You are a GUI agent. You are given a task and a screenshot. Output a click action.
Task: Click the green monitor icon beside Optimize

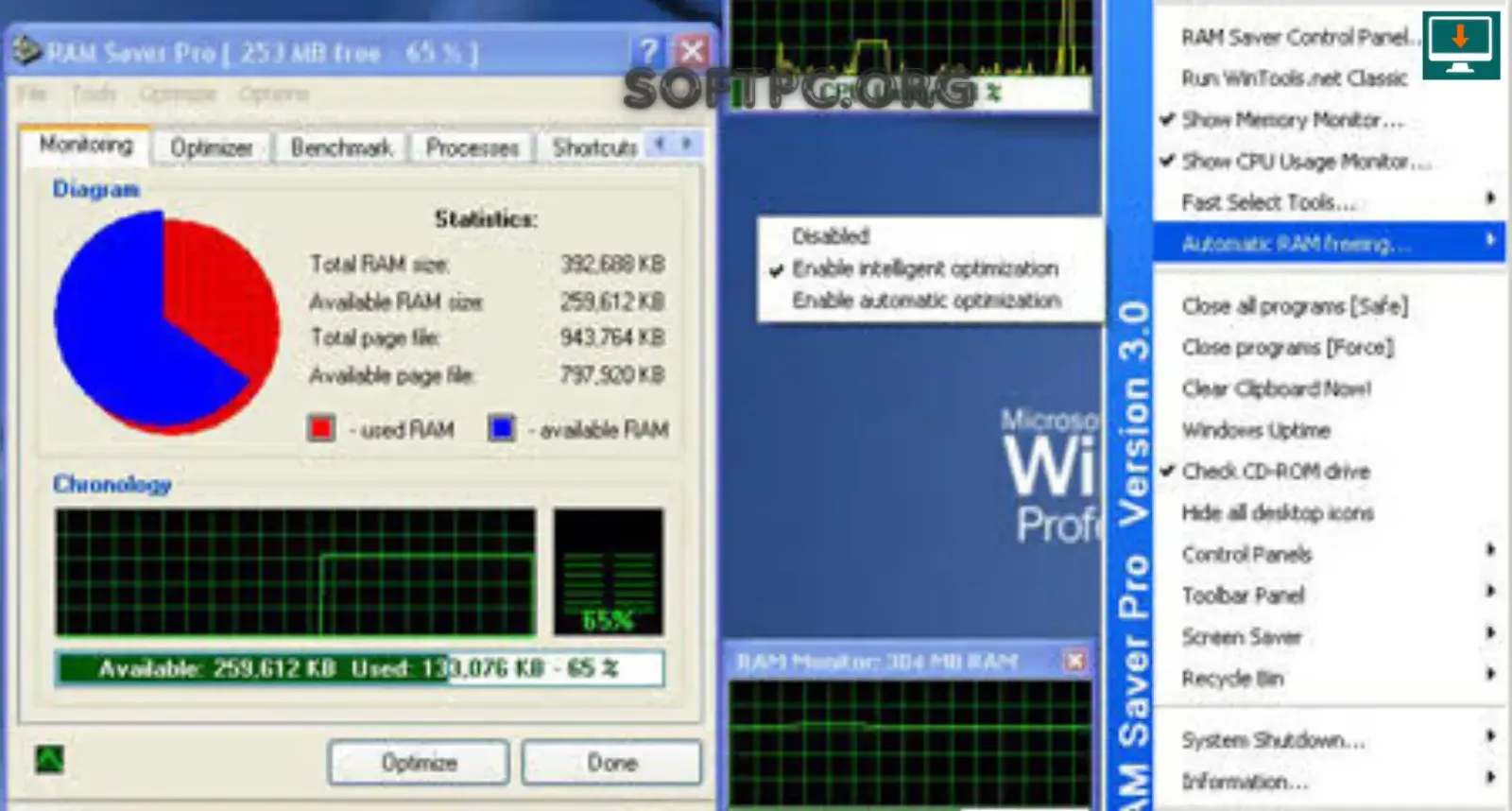[49, 759]
